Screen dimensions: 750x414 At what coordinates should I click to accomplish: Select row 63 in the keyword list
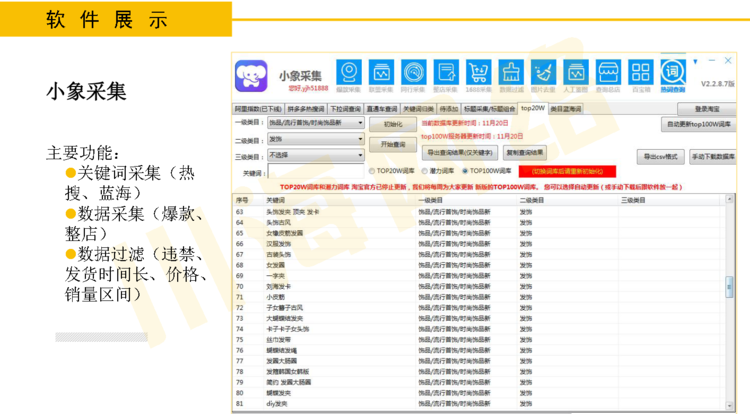(x=479, y=212)
